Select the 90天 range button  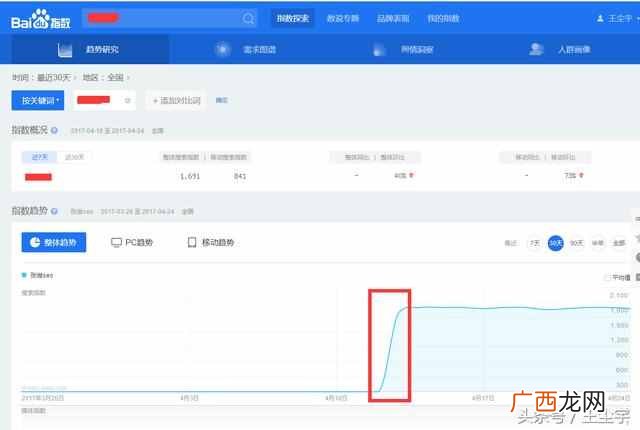click(576, 243)
